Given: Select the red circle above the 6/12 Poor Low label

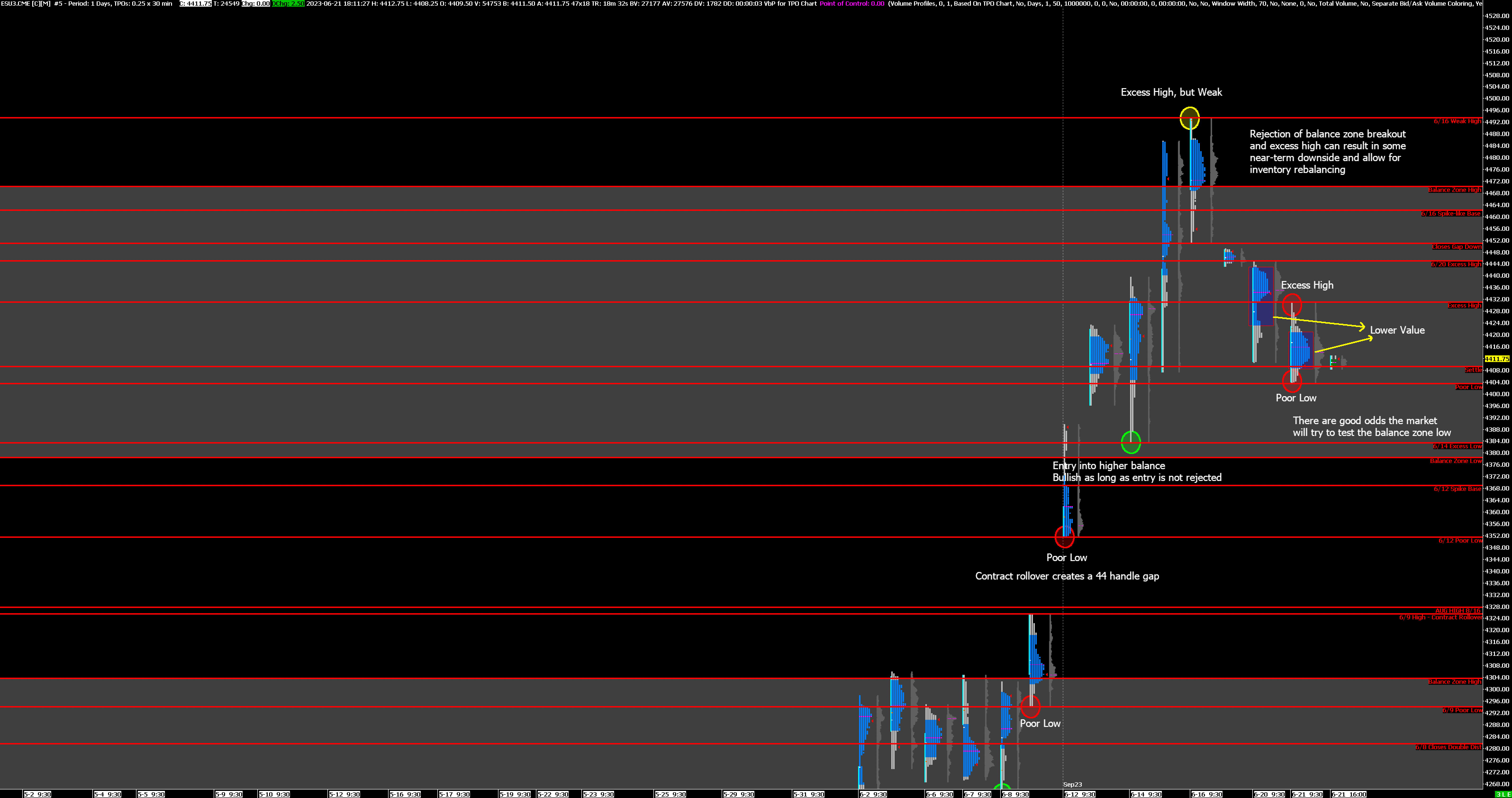Looking at the screenshot, I should click(1064, 536).
